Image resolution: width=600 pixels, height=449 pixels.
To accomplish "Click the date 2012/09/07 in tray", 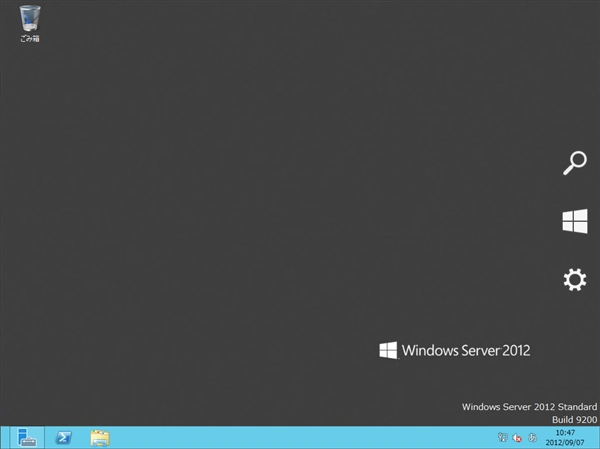I will point(565,442).
